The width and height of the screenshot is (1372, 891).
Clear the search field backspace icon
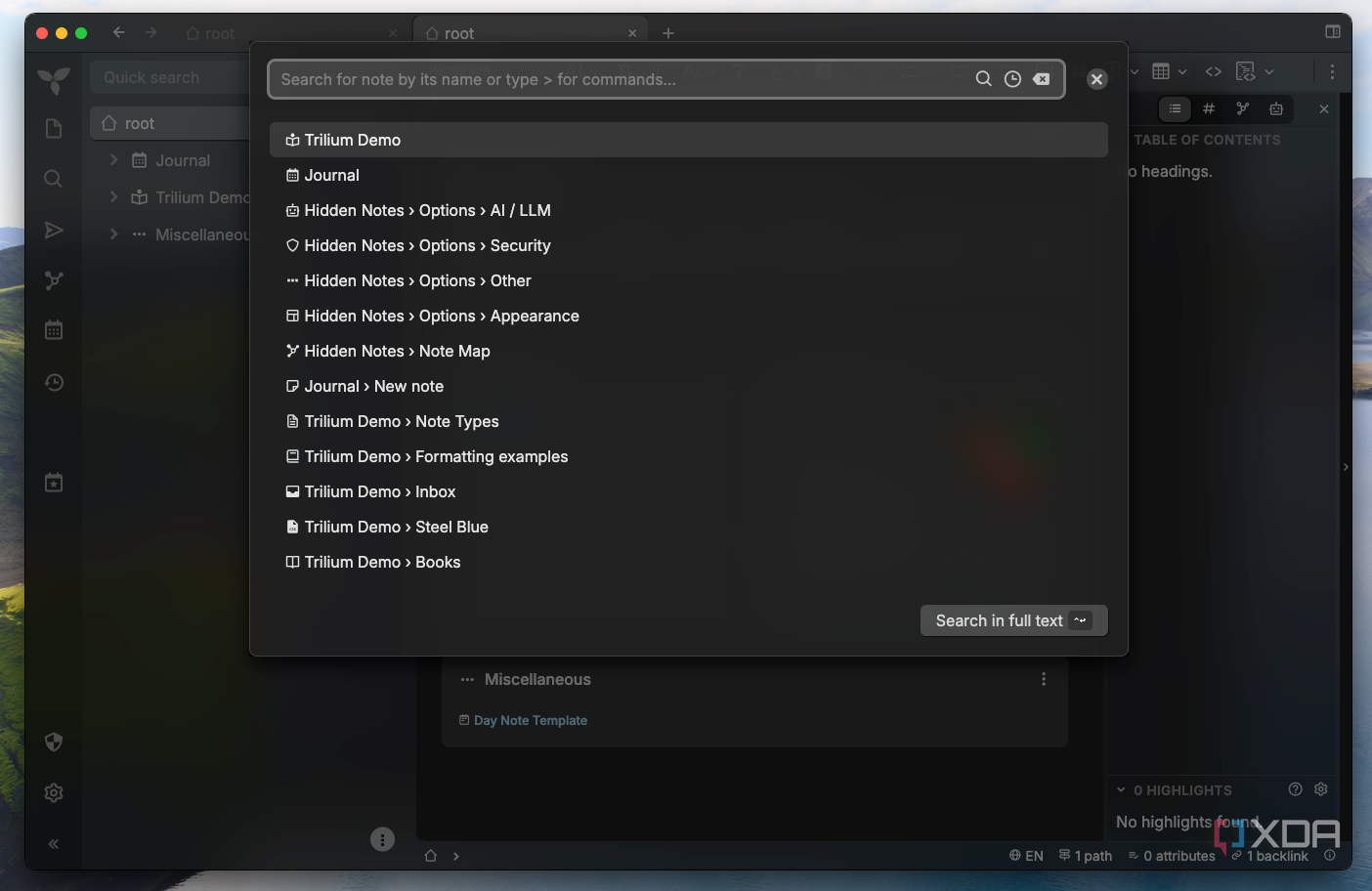[x=1042, y=79]
